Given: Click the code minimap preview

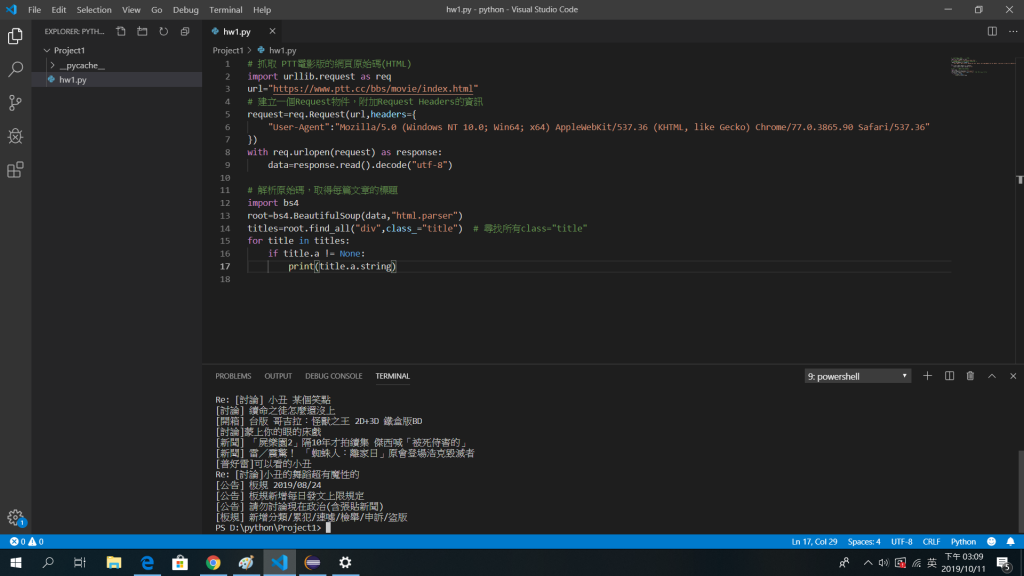Looking at the screenshot, I should click(x=983, y=67).
